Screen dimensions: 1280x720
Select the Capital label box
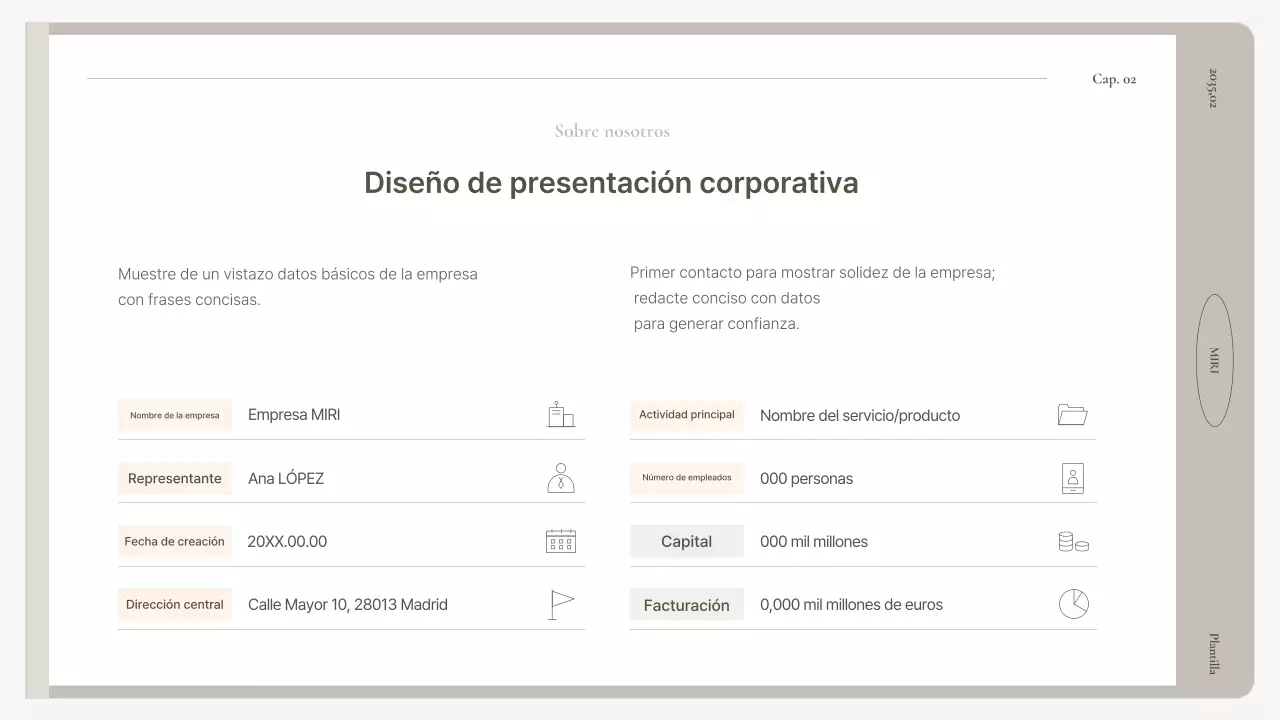[687, 541]
